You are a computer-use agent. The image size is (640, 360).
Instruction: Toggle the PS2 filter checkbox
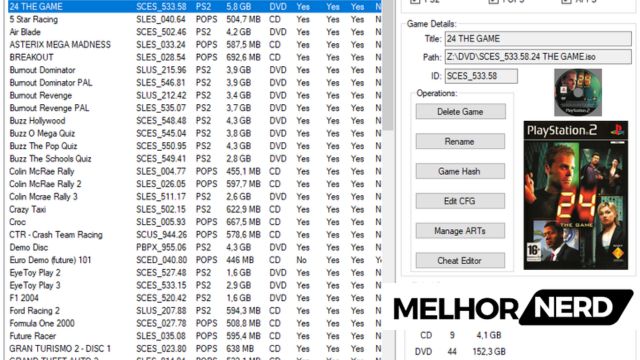(415, 1)
